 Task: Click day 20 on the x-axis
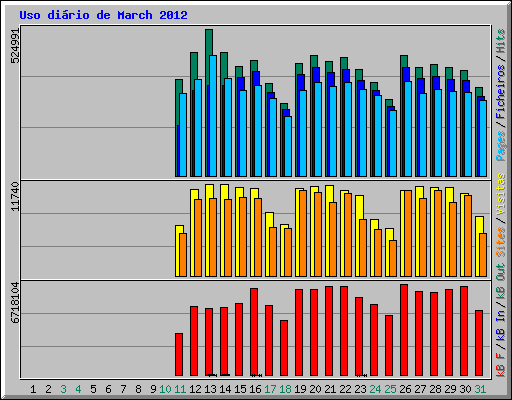click(315, 389)
